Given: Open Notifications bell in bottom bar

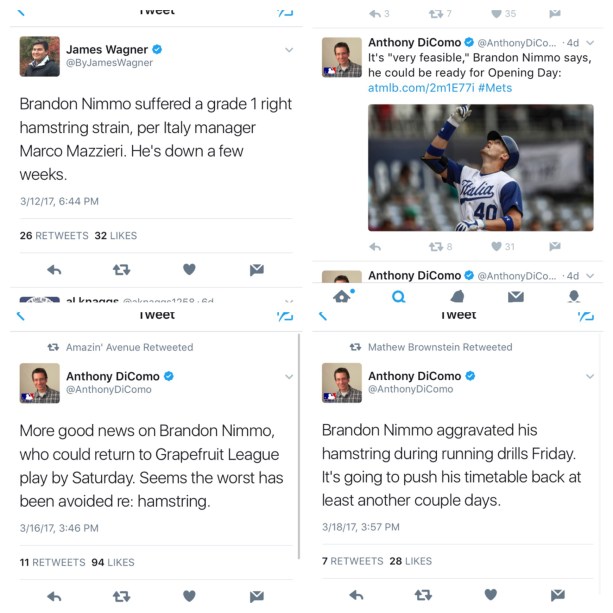Looking at the screenshot, I should (457, 297).
